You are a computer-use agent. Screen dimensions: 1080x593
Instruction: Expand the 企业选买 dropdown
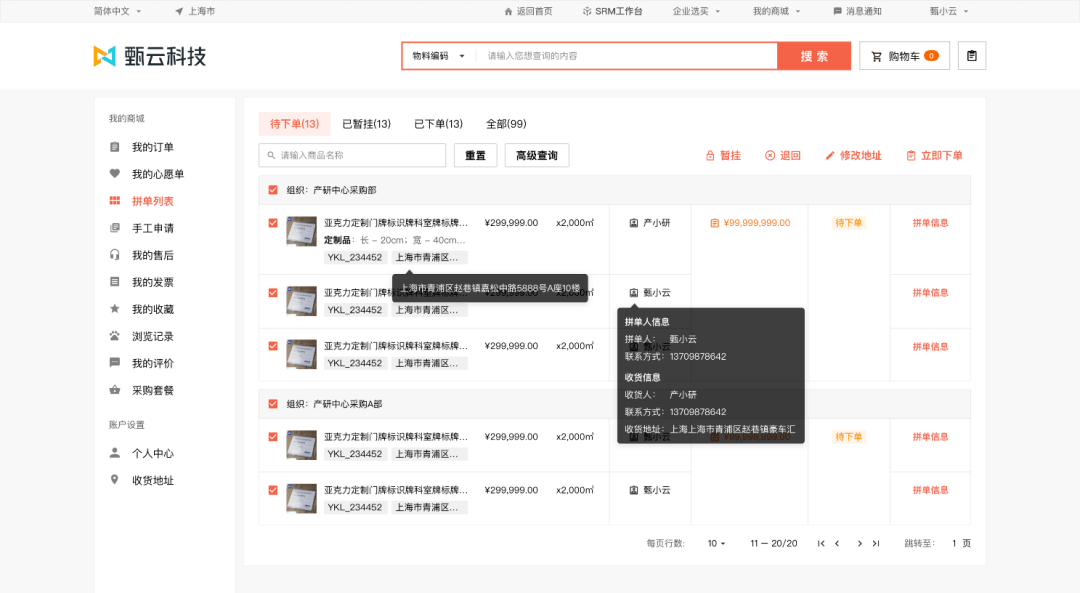(696, 11)
